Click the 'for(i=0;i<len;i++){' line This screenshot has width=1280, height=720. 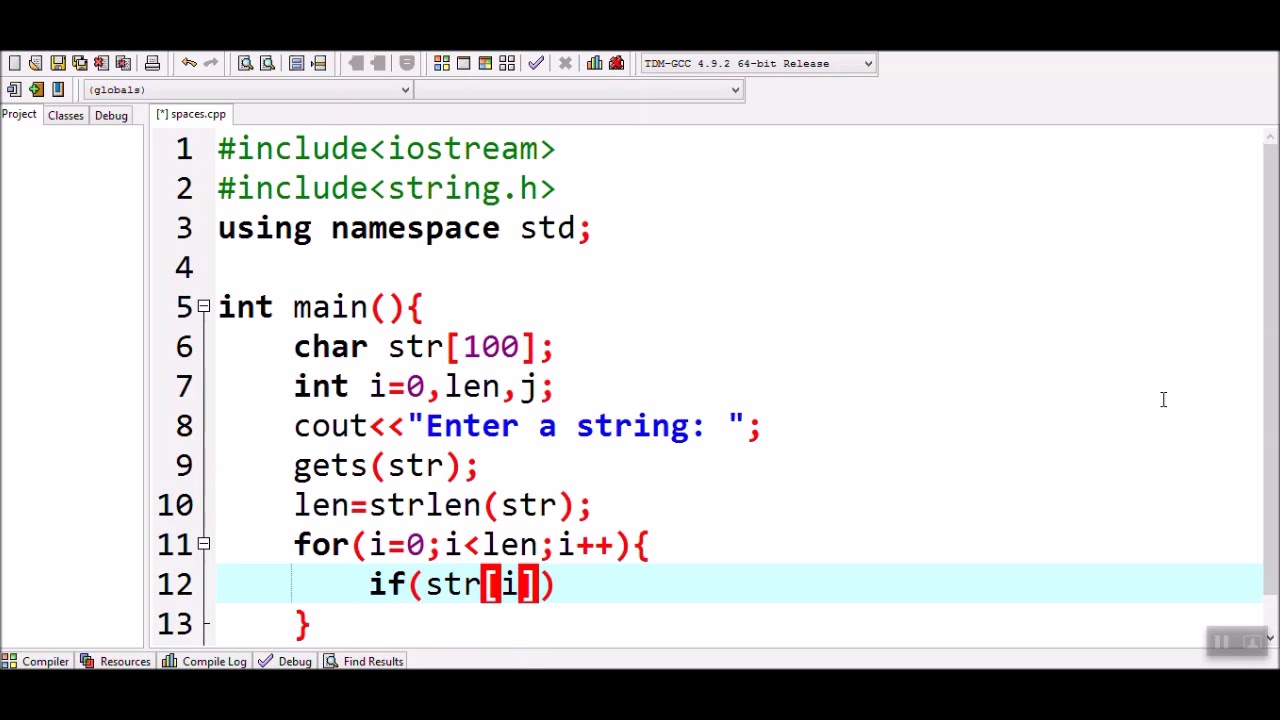coord(471,545)
